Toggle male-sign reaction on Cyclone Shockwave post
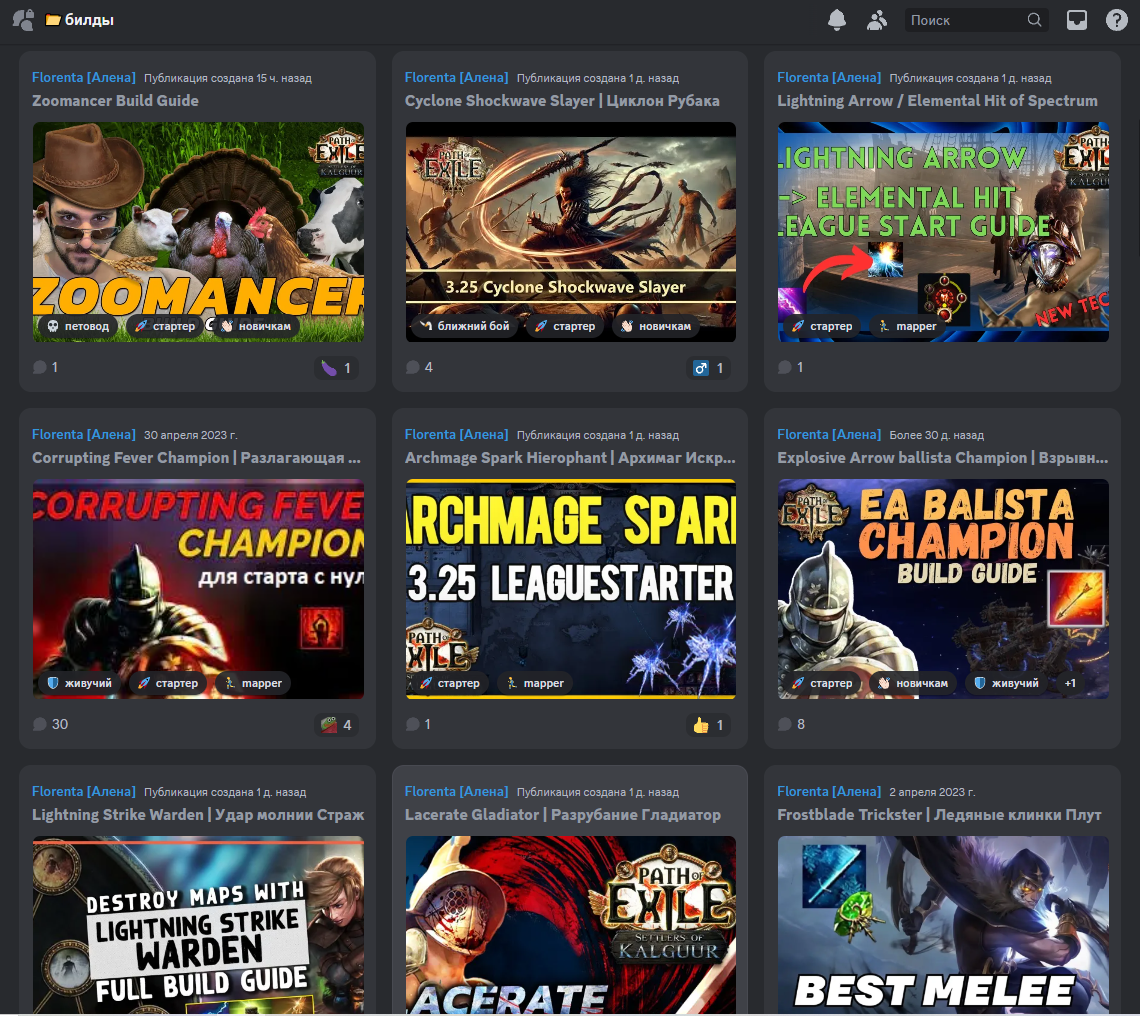Screen dimensions: 1140x1016 (709, 368)
